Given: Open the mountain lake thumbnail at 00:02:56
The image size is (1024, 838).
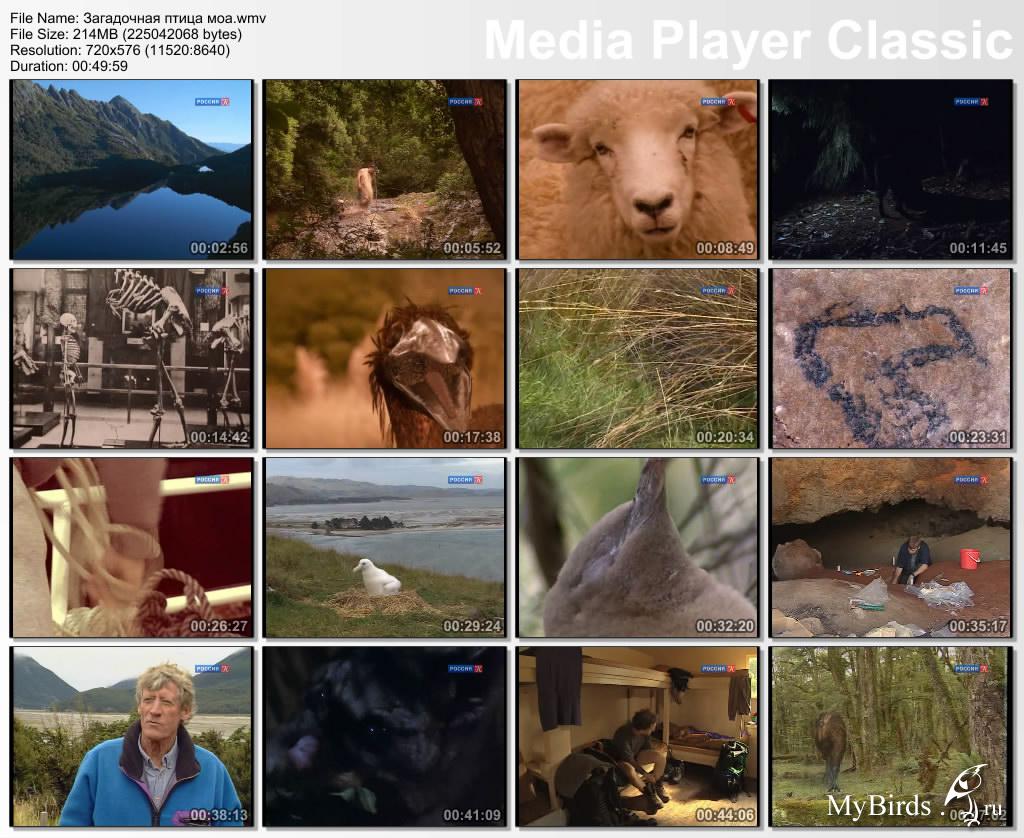Looking at the screenshot, I should (131, 169).
